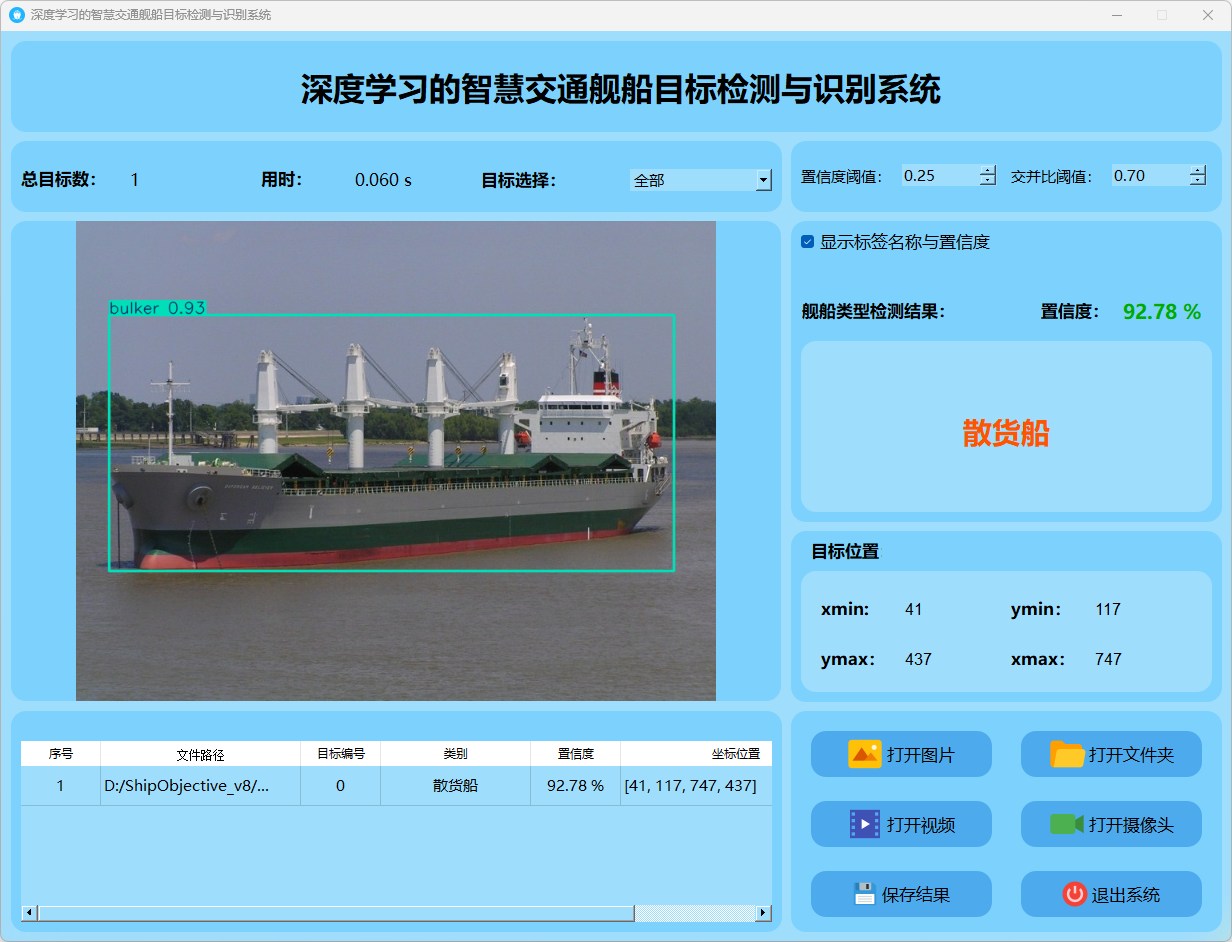This screenshot has width=1232, height=942.
Task: Click the 置信度阈值 input field showing 0.25
Action: tap(938, 176)
